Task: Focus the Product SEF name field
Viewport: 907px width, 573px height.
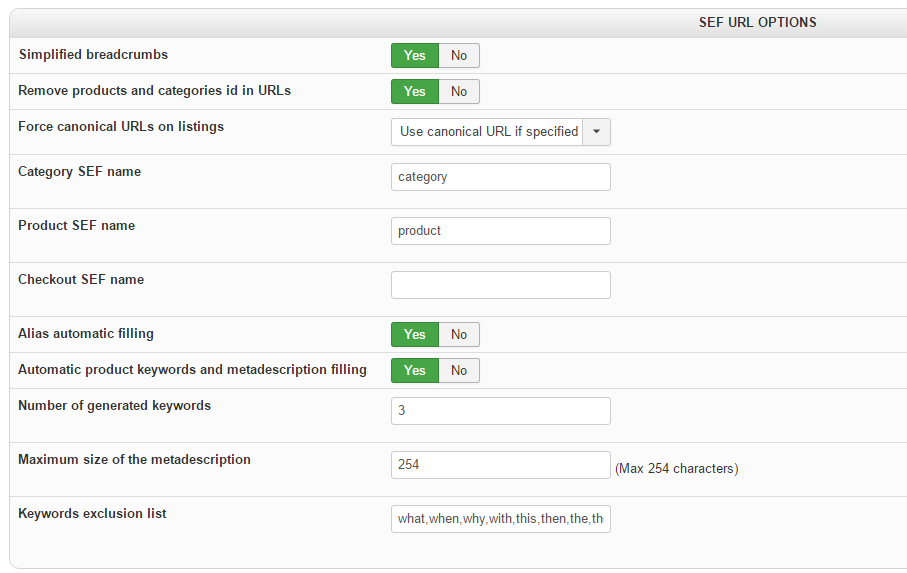Action: coord(500,231)
